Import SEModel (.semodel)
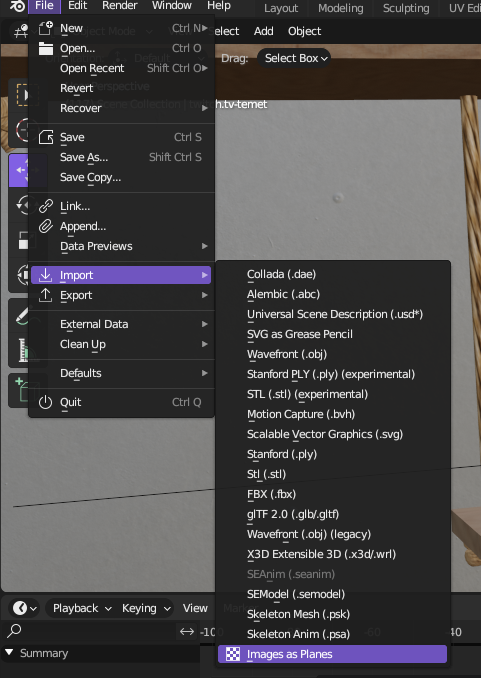 click(x=333, y=594)
